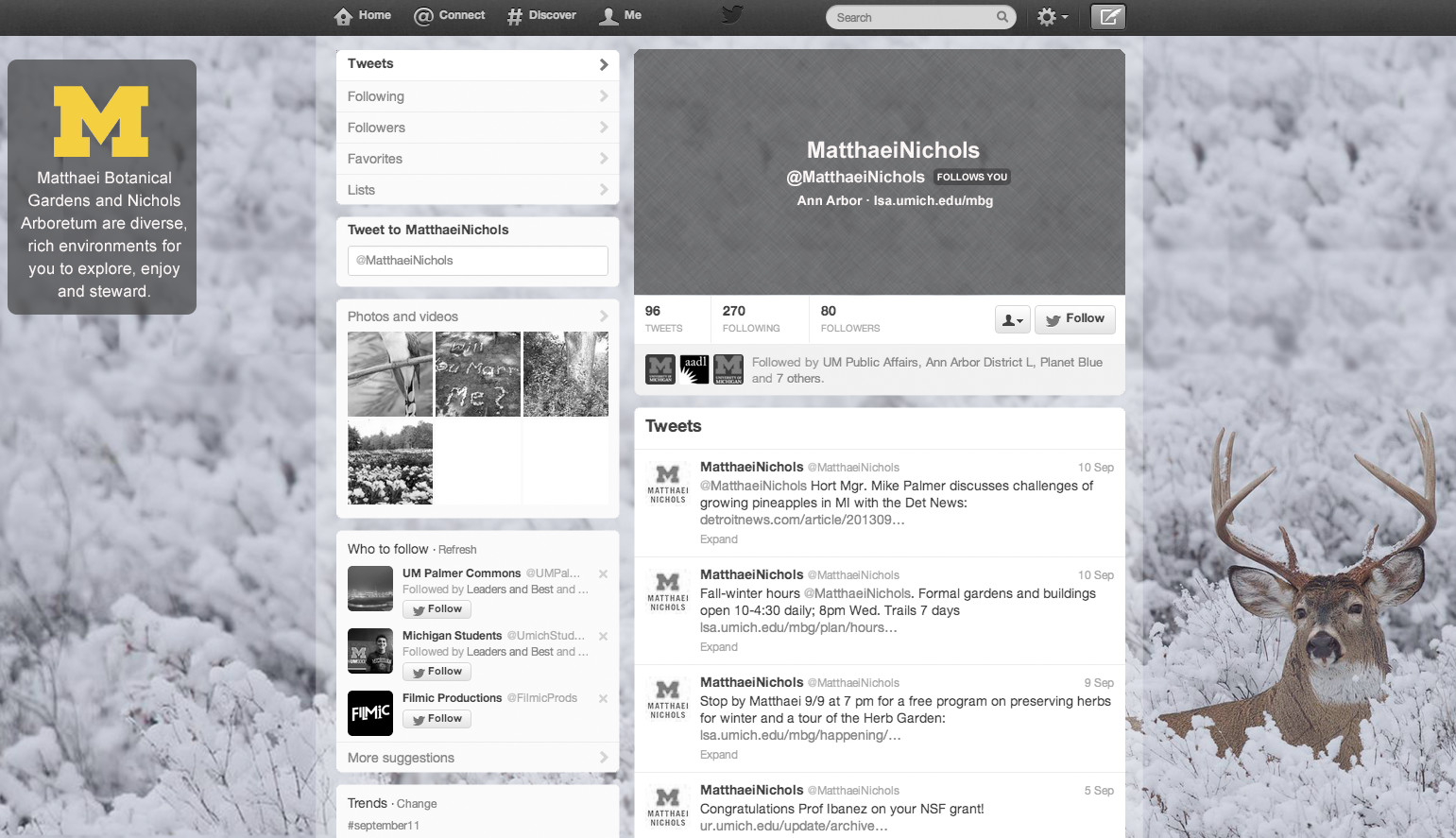Open the aadl follower avatar
Viewport: 1456px width, 838px height.
(x=694, y=369)
